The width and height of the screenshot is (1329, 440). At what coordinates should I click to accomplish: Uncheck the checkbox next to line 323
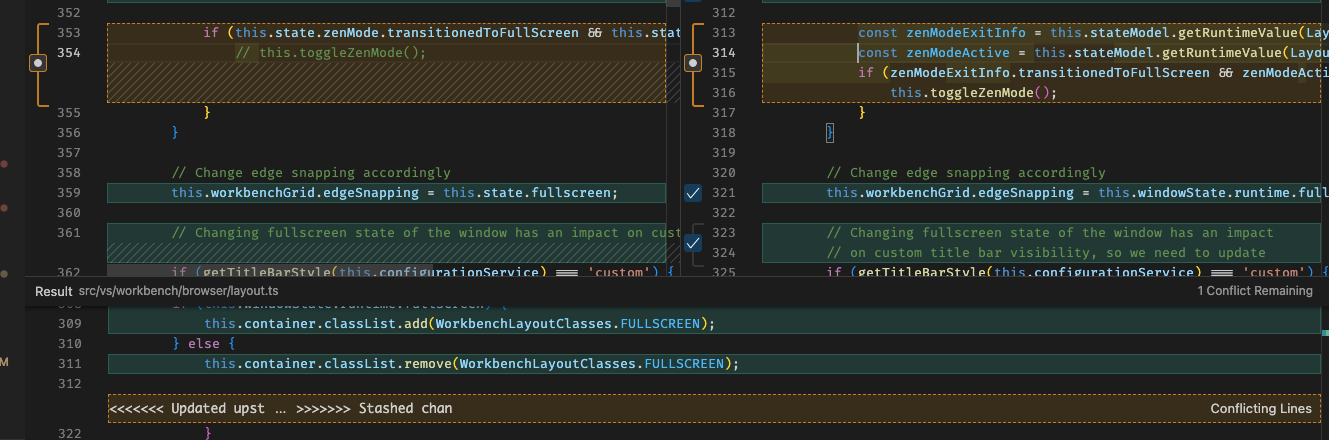694,243
